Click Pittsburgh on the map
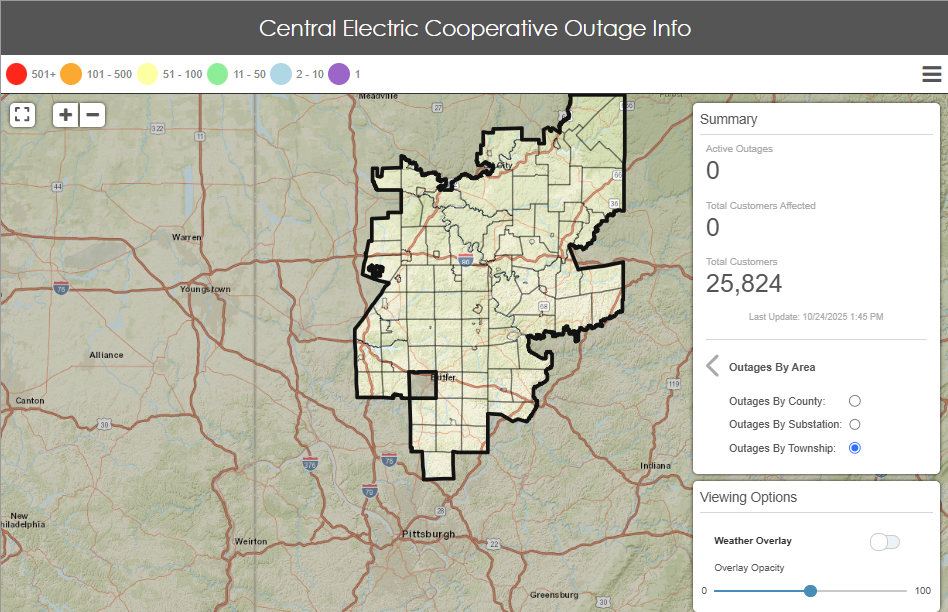Screen dimensions: 948x612 (427, 534)
